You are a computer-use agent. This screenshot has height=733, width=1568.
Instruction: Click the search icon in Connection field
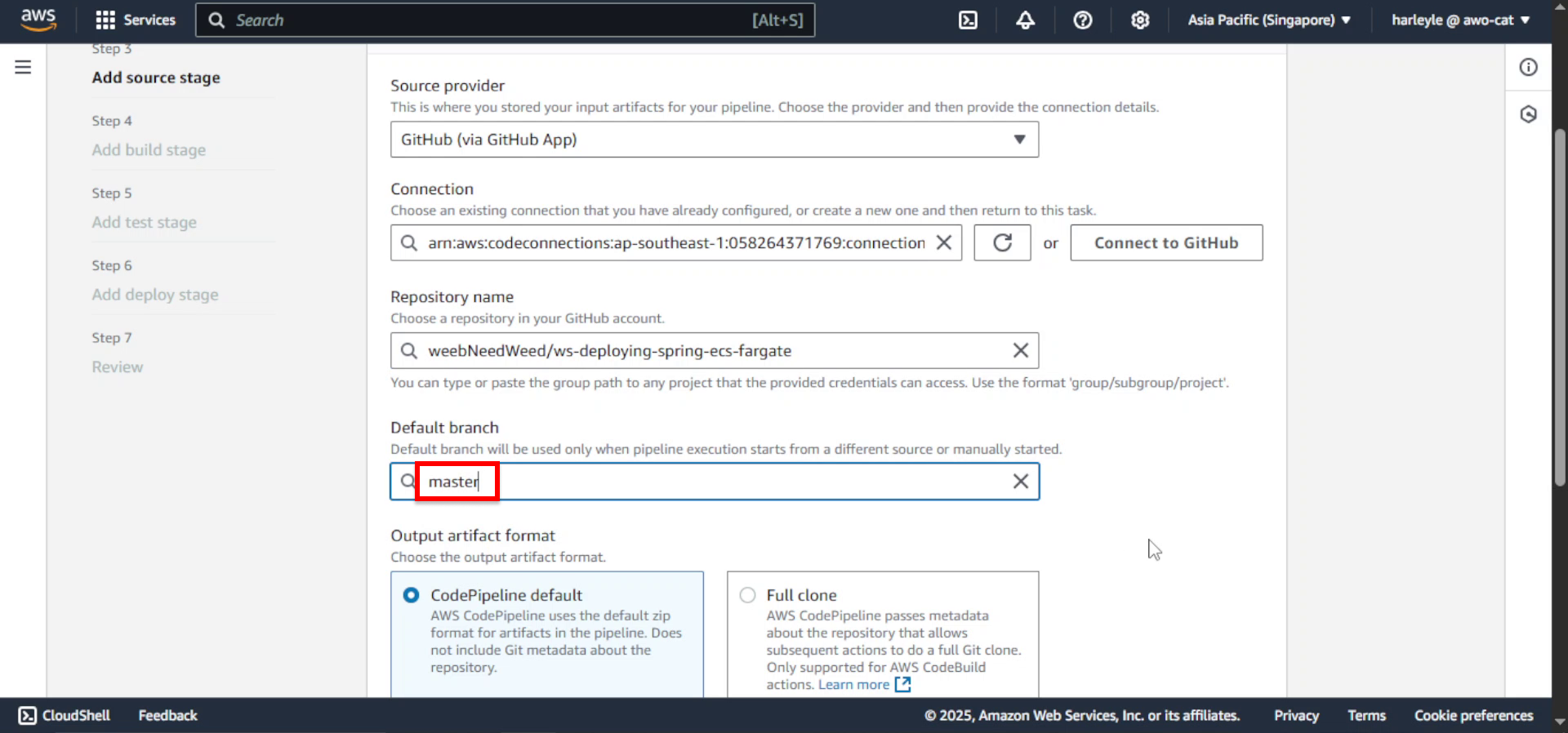[408, 242]
